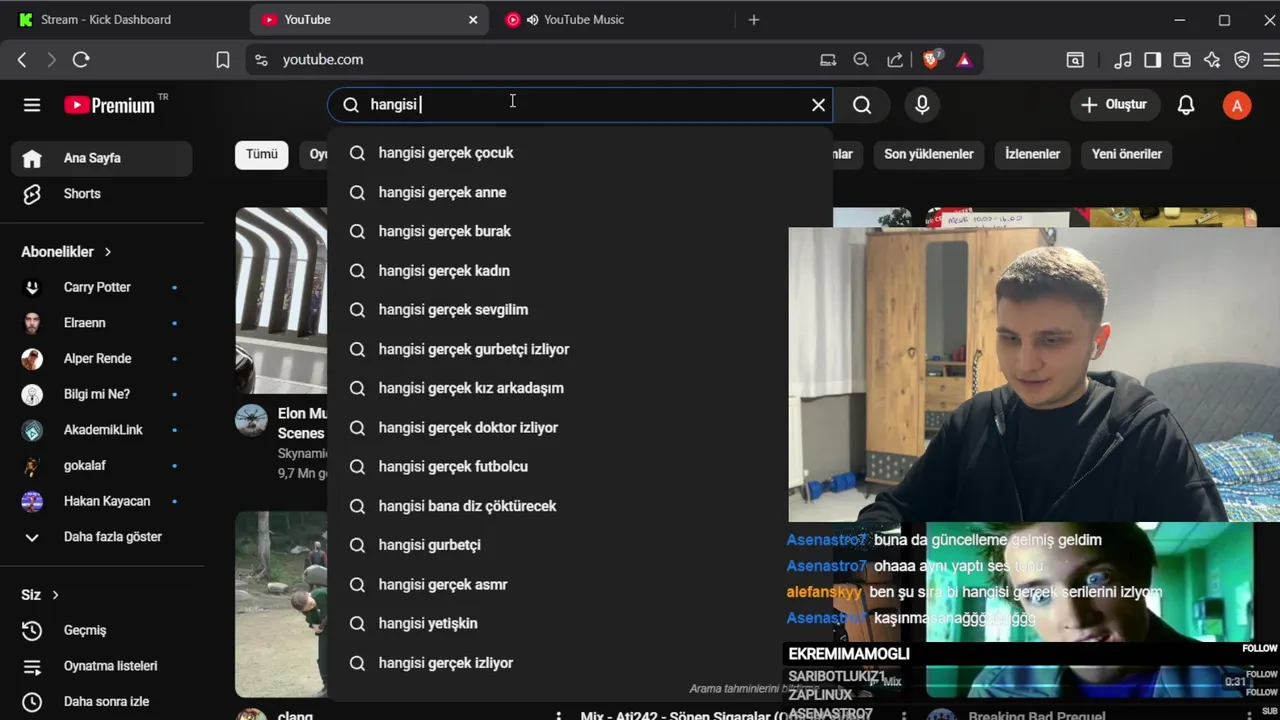The image size is (1280, 720).
Task: Clear the search box with the X
Action: (x=818, y=105)
